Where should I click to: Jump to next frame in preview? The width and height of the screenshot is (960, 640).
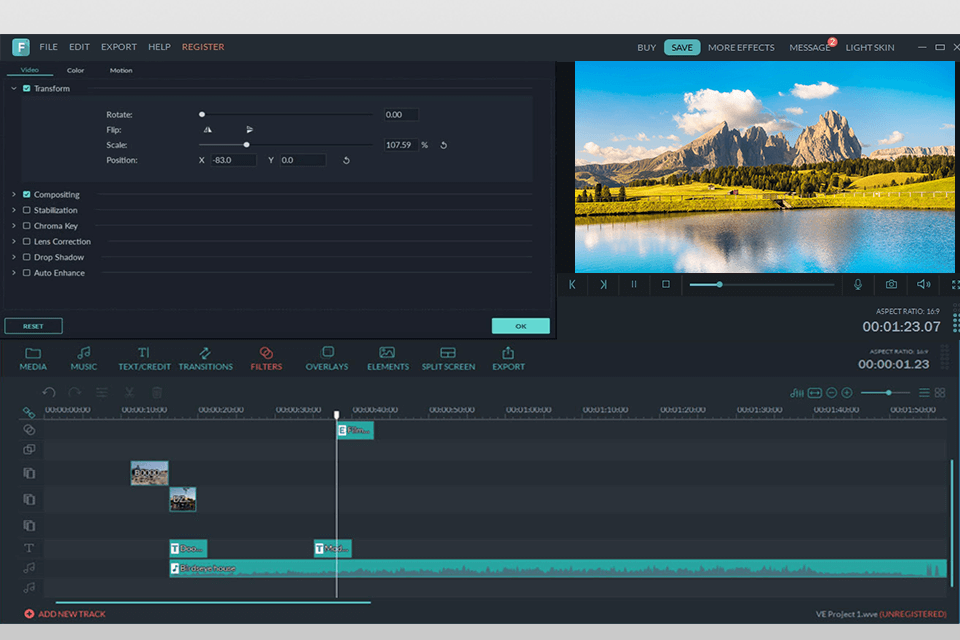pyautogui.click(x=603, y=284)
